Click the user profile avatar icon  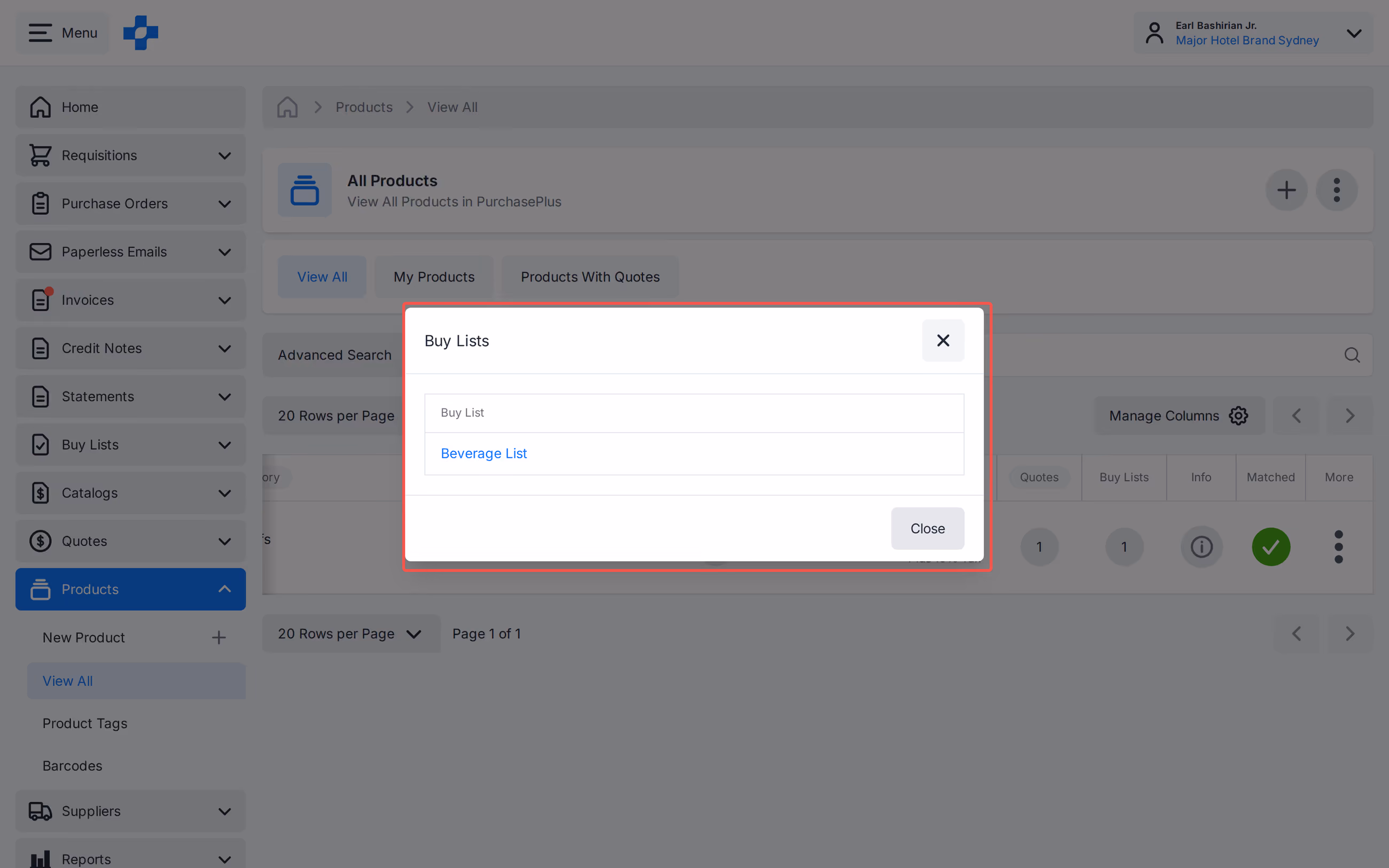[x=1154, y=33]
